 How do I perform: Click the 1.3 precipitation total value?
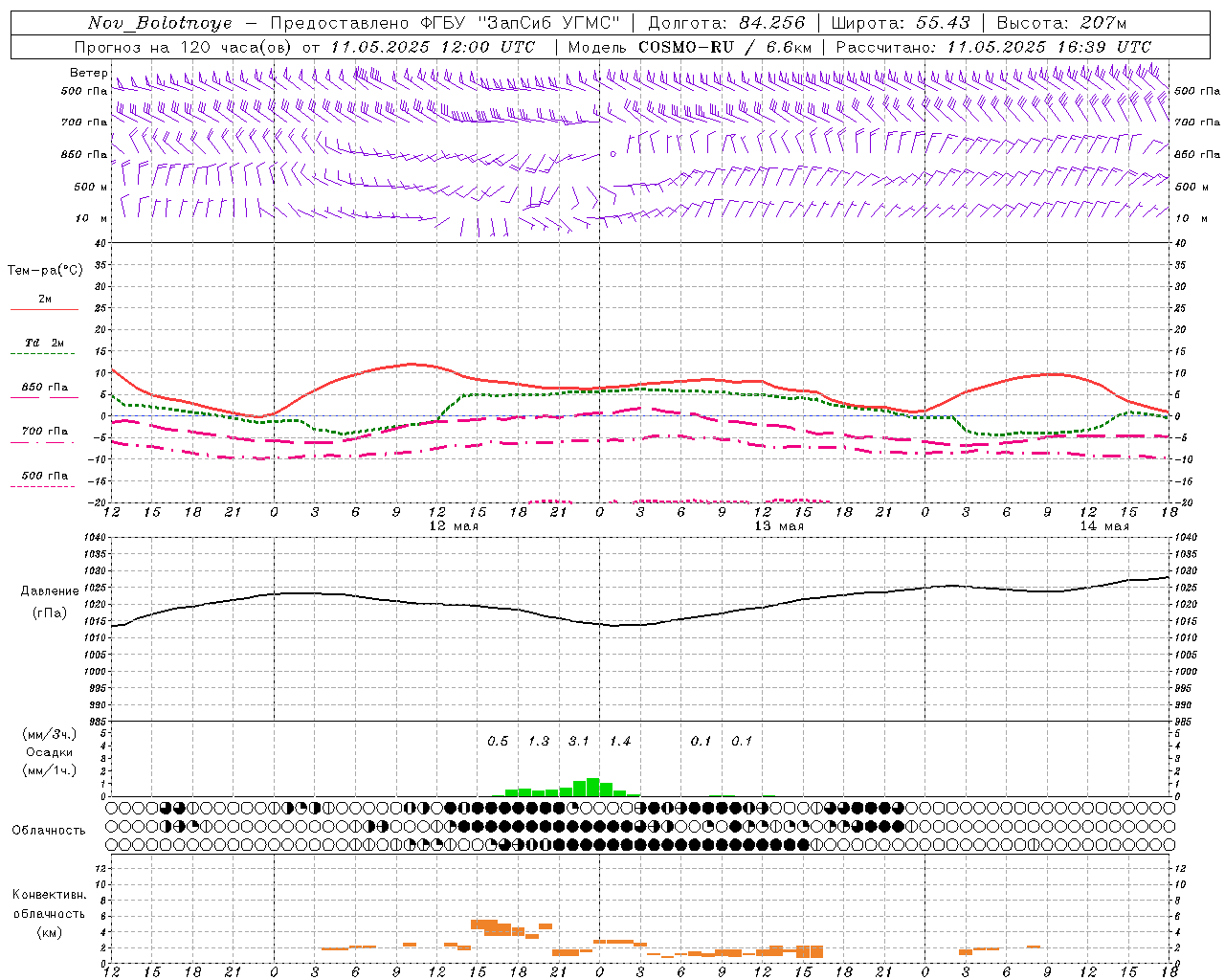[x=539, y=742]
